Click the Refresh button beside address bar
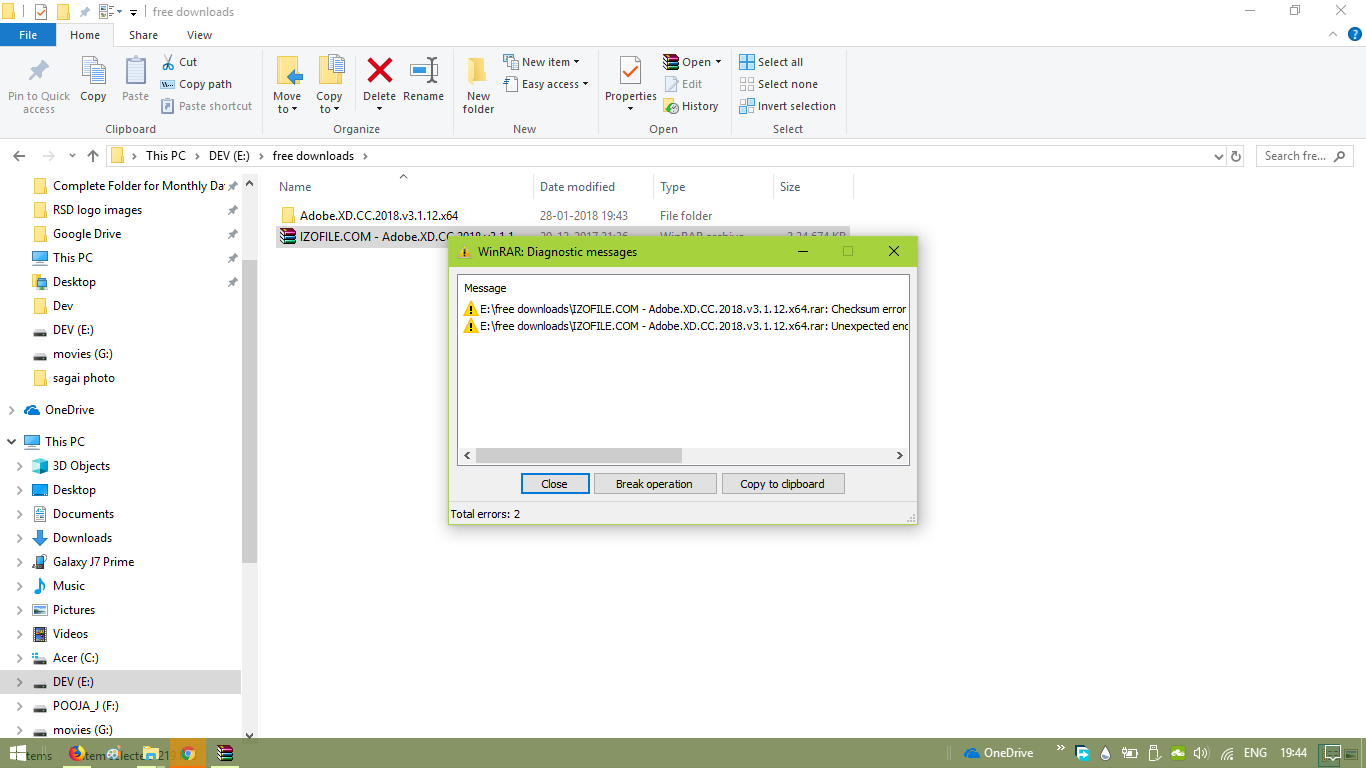Viewport: 1366px width, 768px height. [1236, 157]
